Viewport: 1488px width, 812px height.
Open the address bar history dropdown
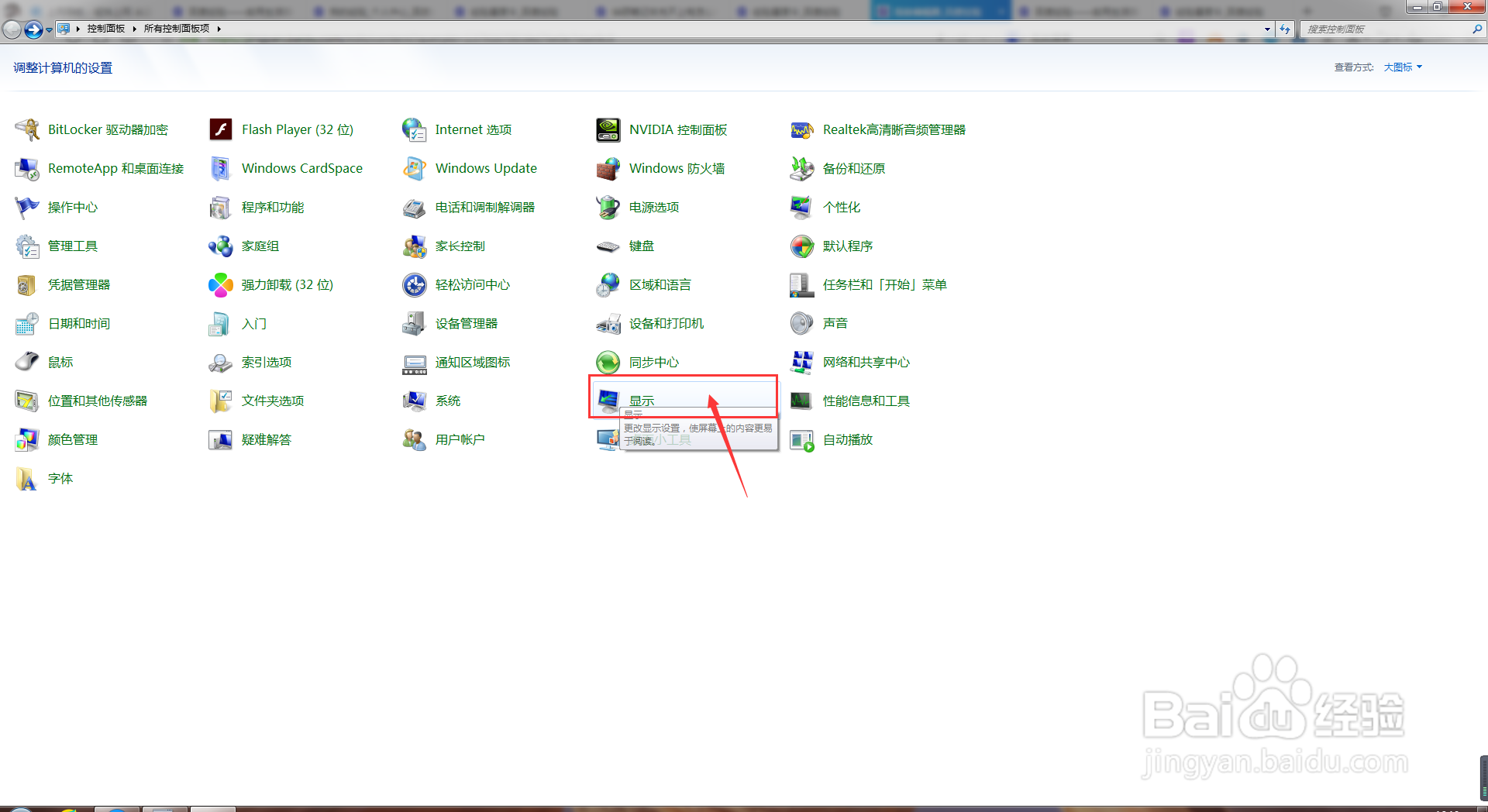(x=1267, y=29)
